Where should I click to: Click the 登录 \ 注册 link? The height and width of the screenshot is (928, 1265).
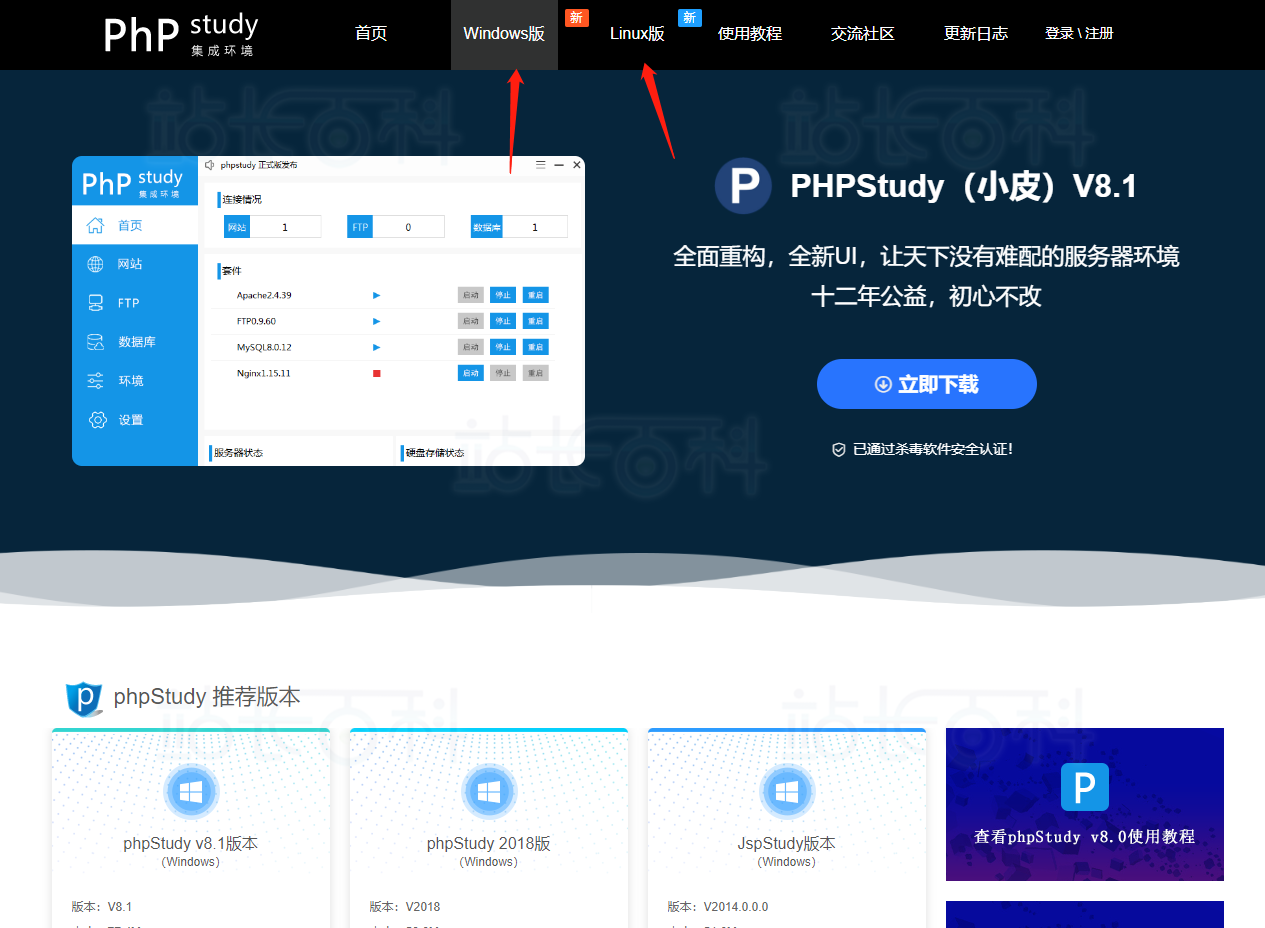[1079, 33]
